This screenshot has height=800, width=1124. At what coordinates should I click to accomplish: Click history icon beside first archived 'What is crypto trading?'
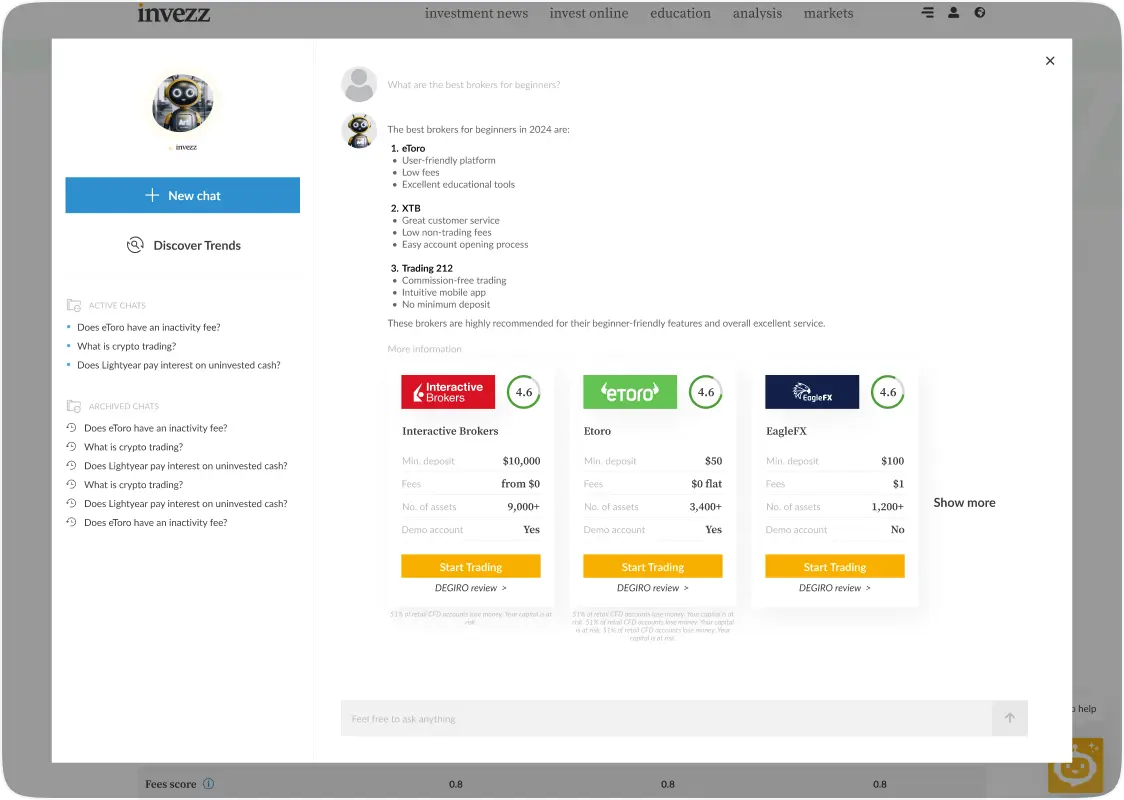tap(71, 447)
